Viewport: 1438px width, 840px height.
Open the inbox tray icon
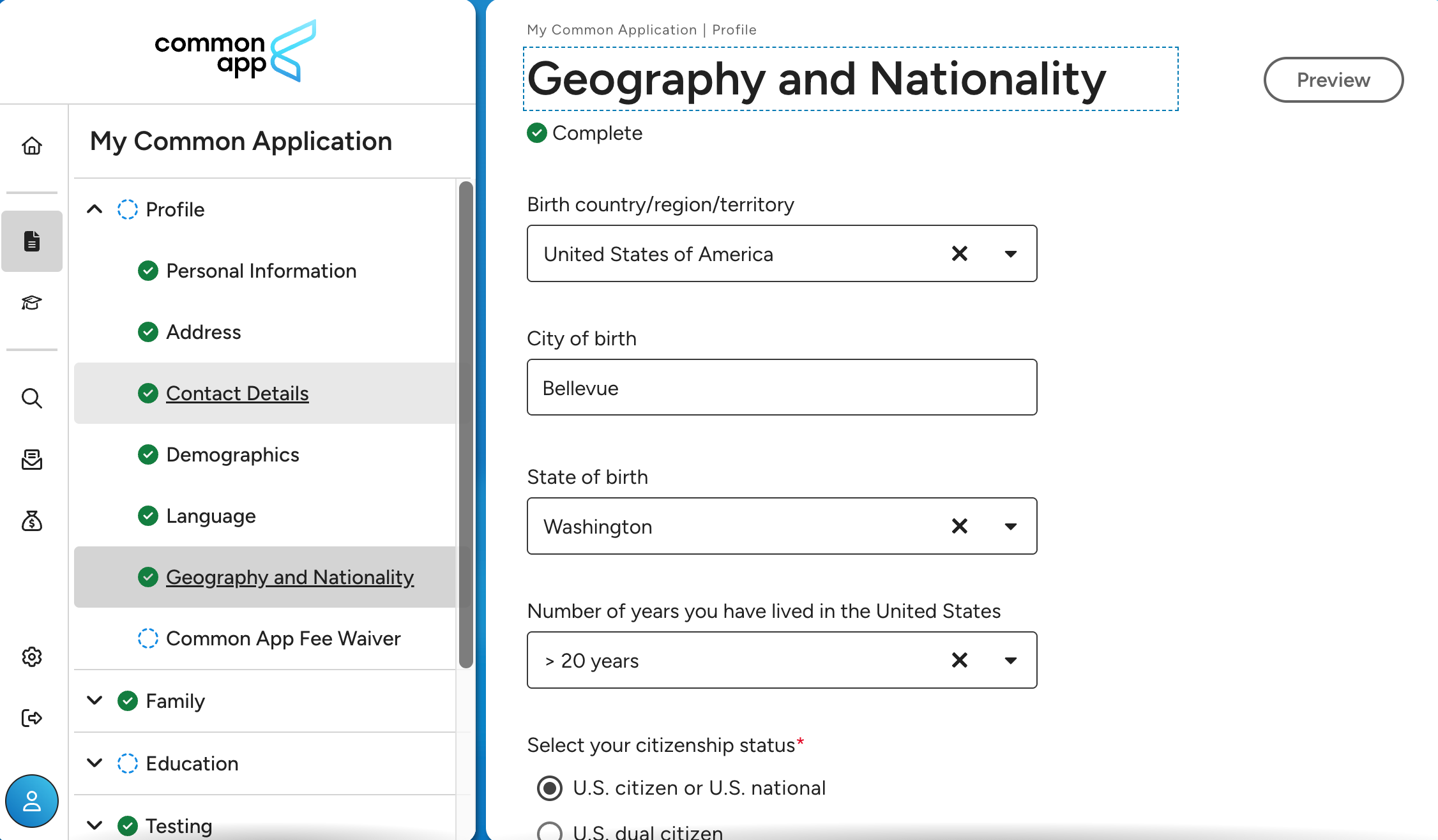pyautogui.click(x=32, y=460)
